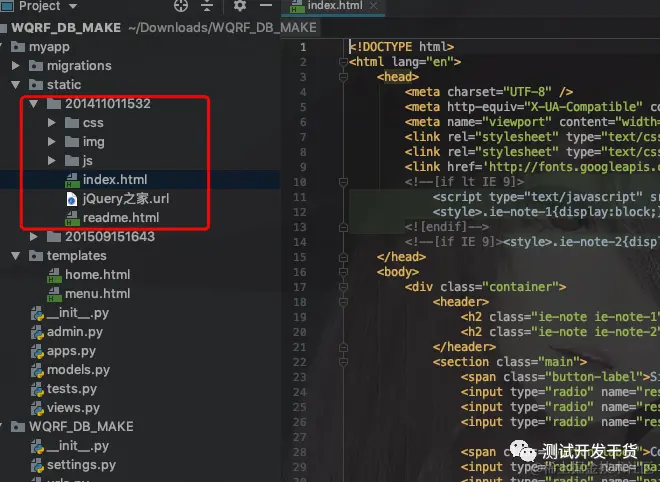Place cursor on the DOCTYPE html line
This screenshot has height=482, width=660.
[x=402, y=47]
